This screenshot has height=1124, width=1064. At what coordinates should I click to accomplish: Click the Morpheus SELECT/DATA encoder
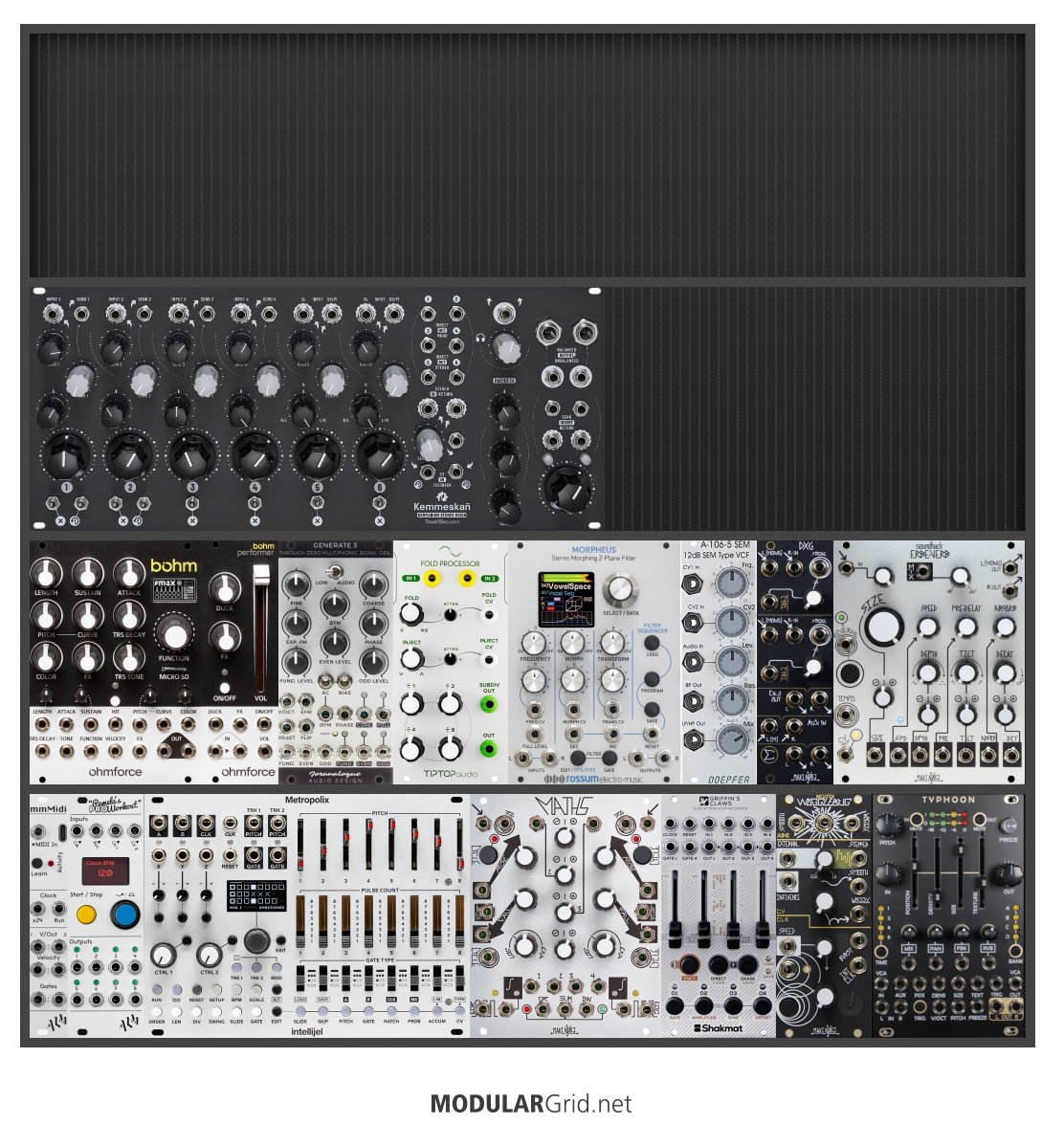tap(621, 589)
